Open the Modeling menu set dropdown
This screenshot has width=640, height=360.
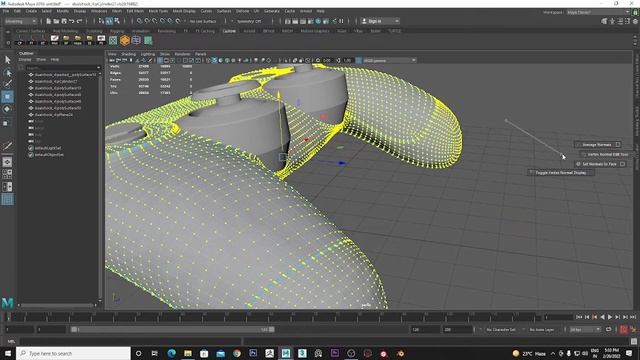click(x=20, y=21)
